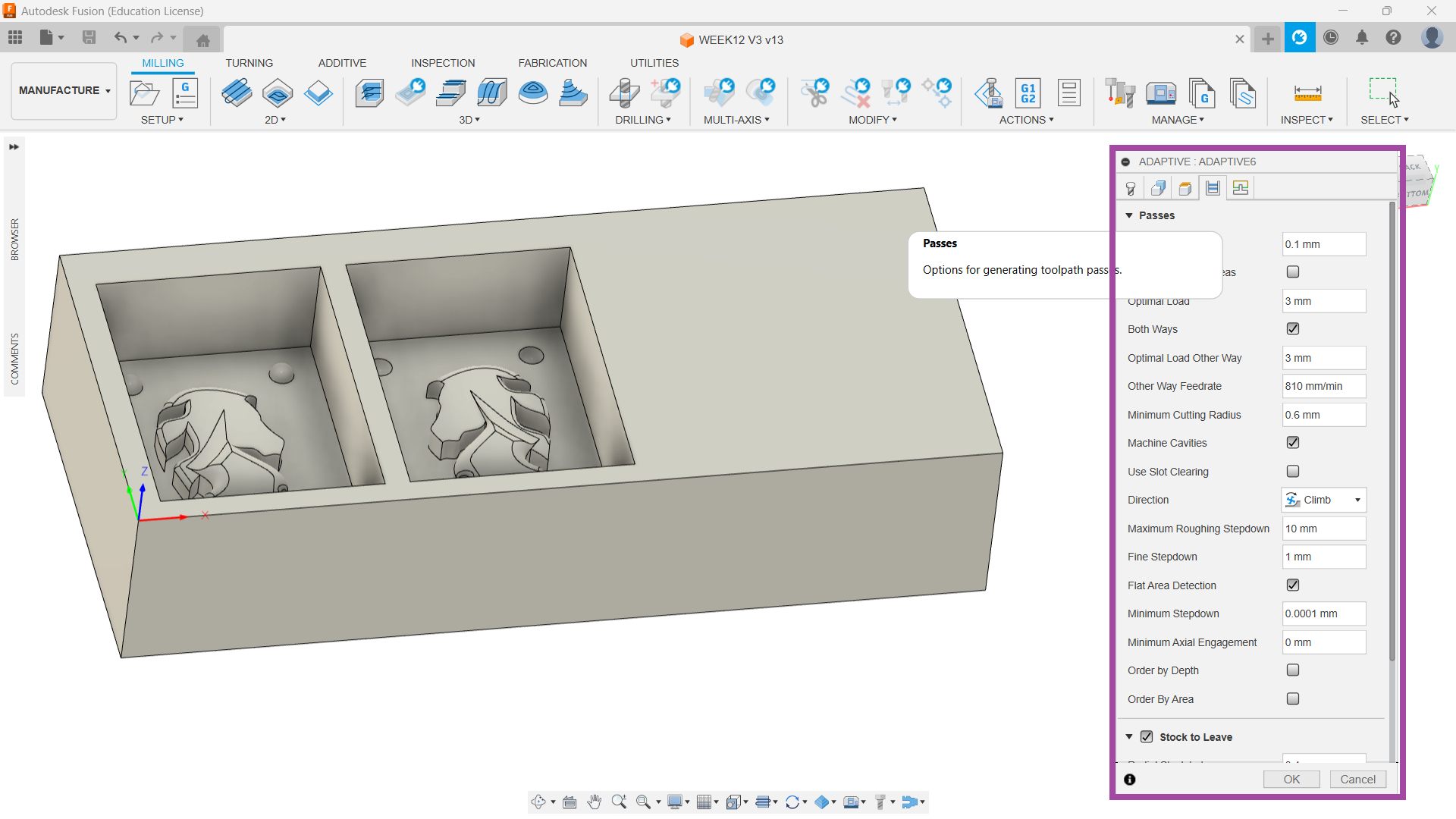The width and height of the screenshot is (1456, 819).
Task: Open the MANUFACTURE workspace dropdown
Action: (x=64, y=90)
